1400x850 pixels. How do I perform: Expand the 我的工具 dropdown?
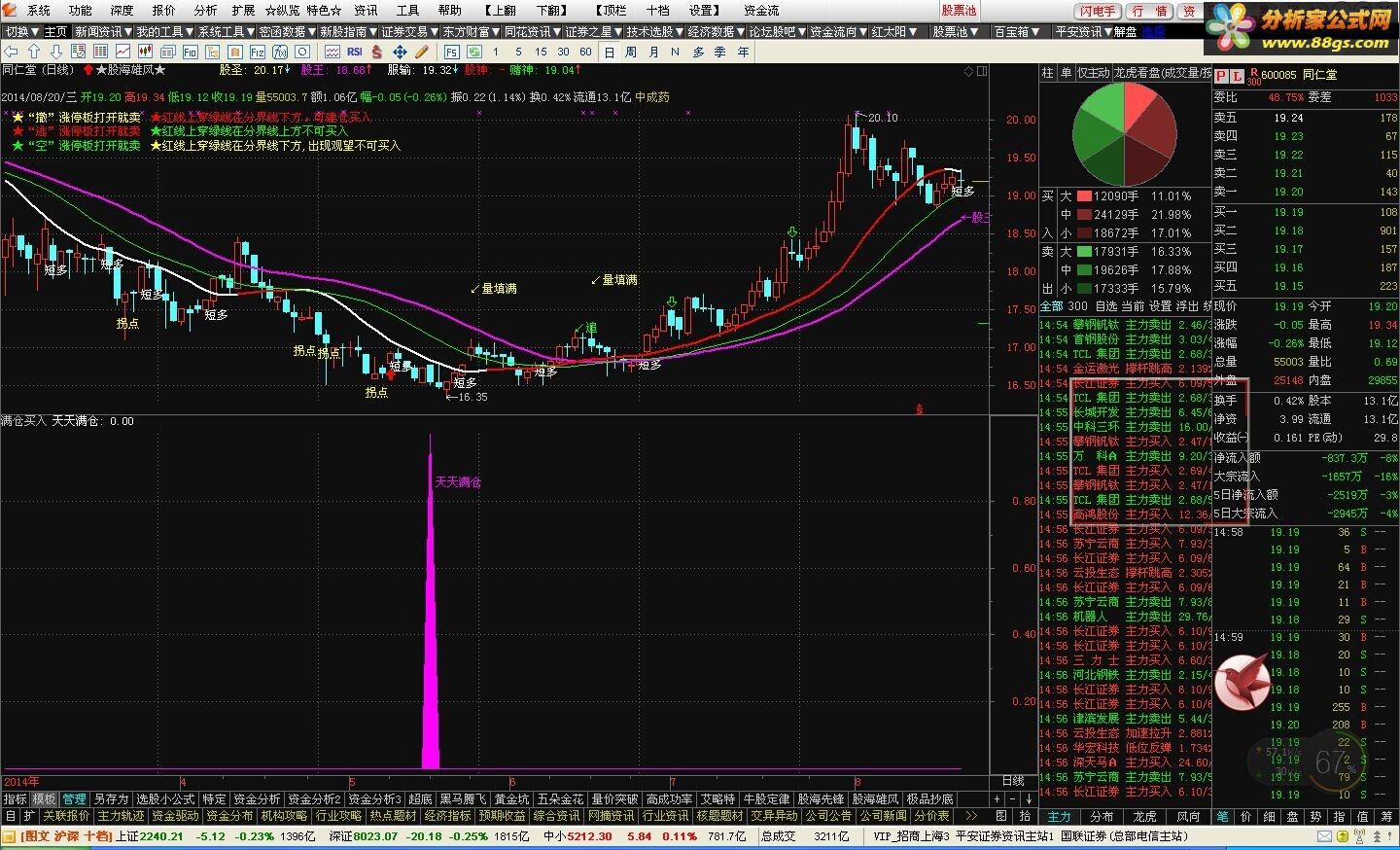pyautogui.click(x=165, y=31)
